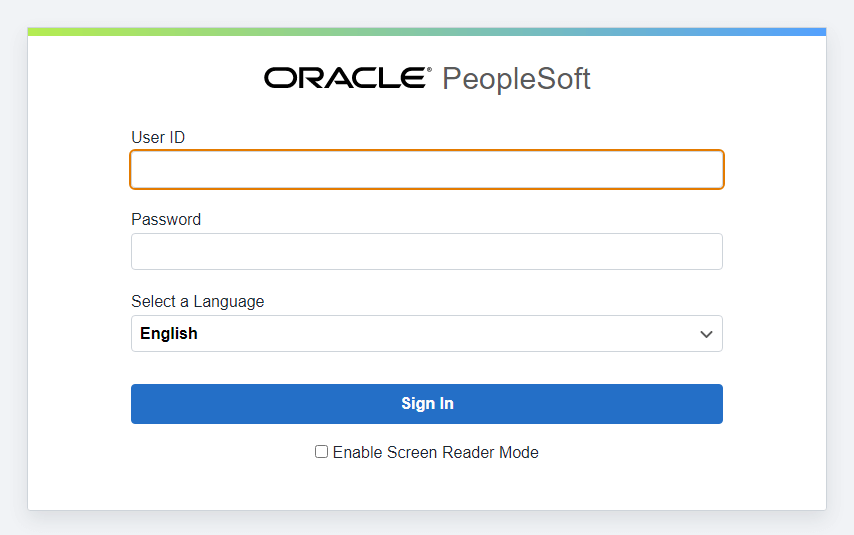854x535 pixels.
Task: Click the 'Password' label
Action: point(166,219)
